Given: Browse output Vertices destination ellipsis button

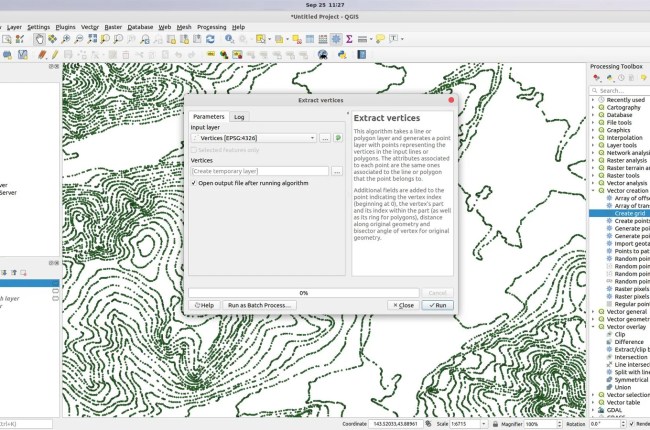Looking at the screenshot, I should point(337,172).
